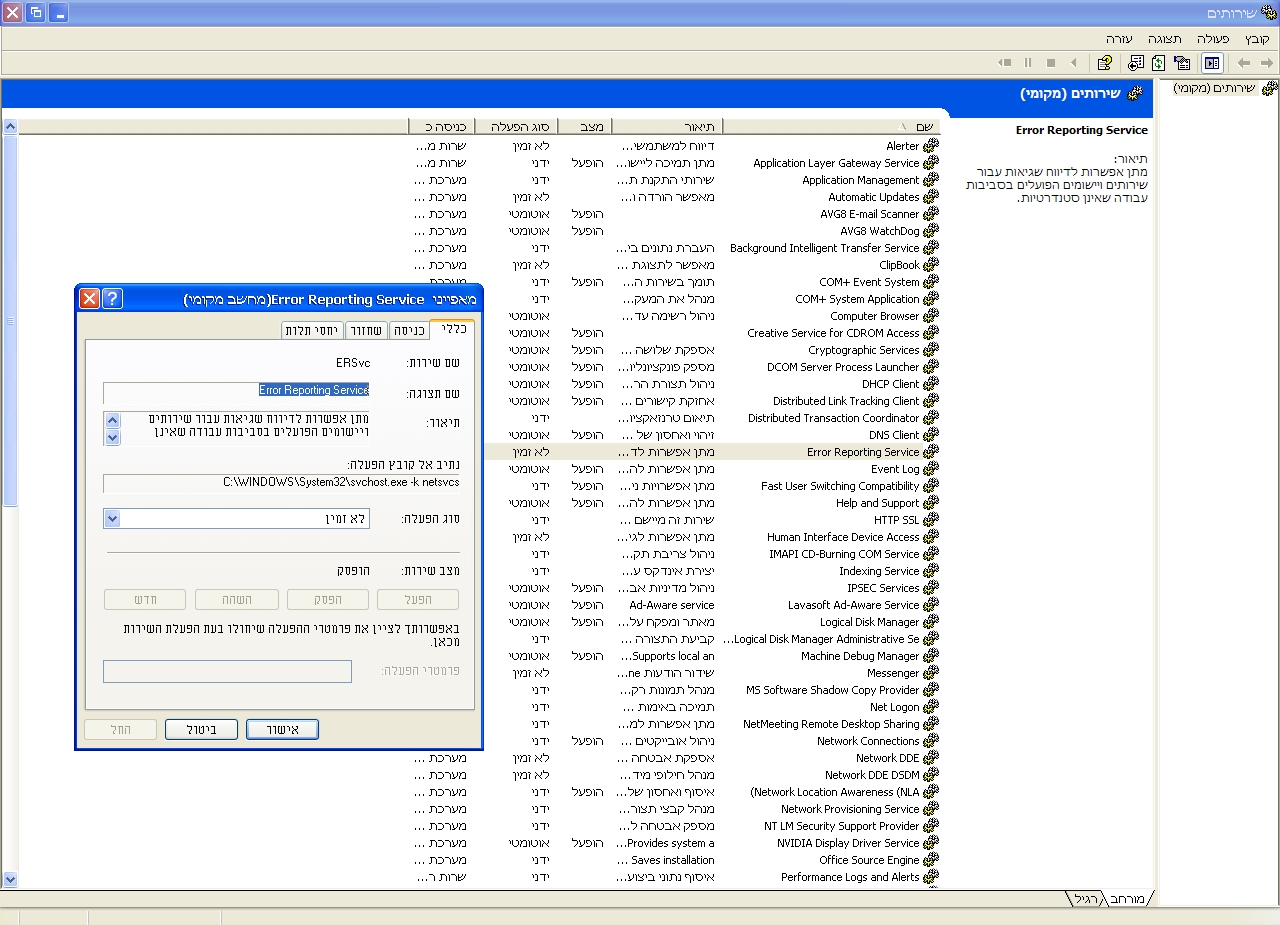The width and height of the screenshot is (1280, 925).
Task: Click the הפעל service button
Action: pyautogui.click(x=418, y=600)
